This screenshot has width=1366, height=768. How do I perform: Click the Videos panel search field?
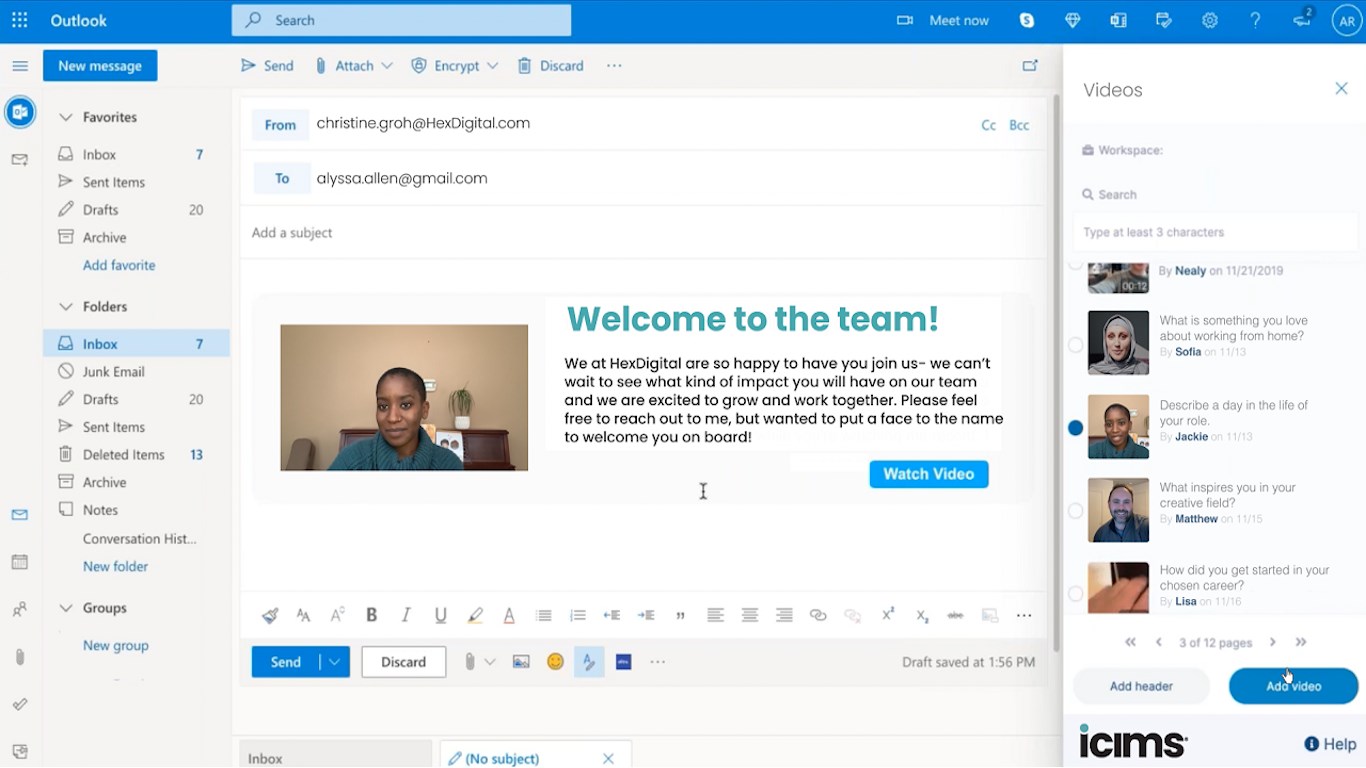point(1215,232)
